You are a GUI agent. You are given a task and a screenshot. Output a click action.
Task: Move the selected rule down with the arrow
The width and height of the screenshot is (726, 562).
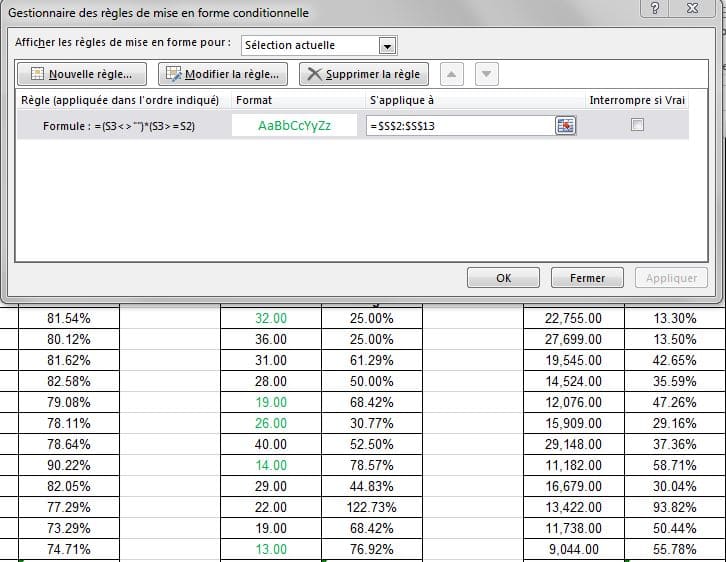point(486,74)
